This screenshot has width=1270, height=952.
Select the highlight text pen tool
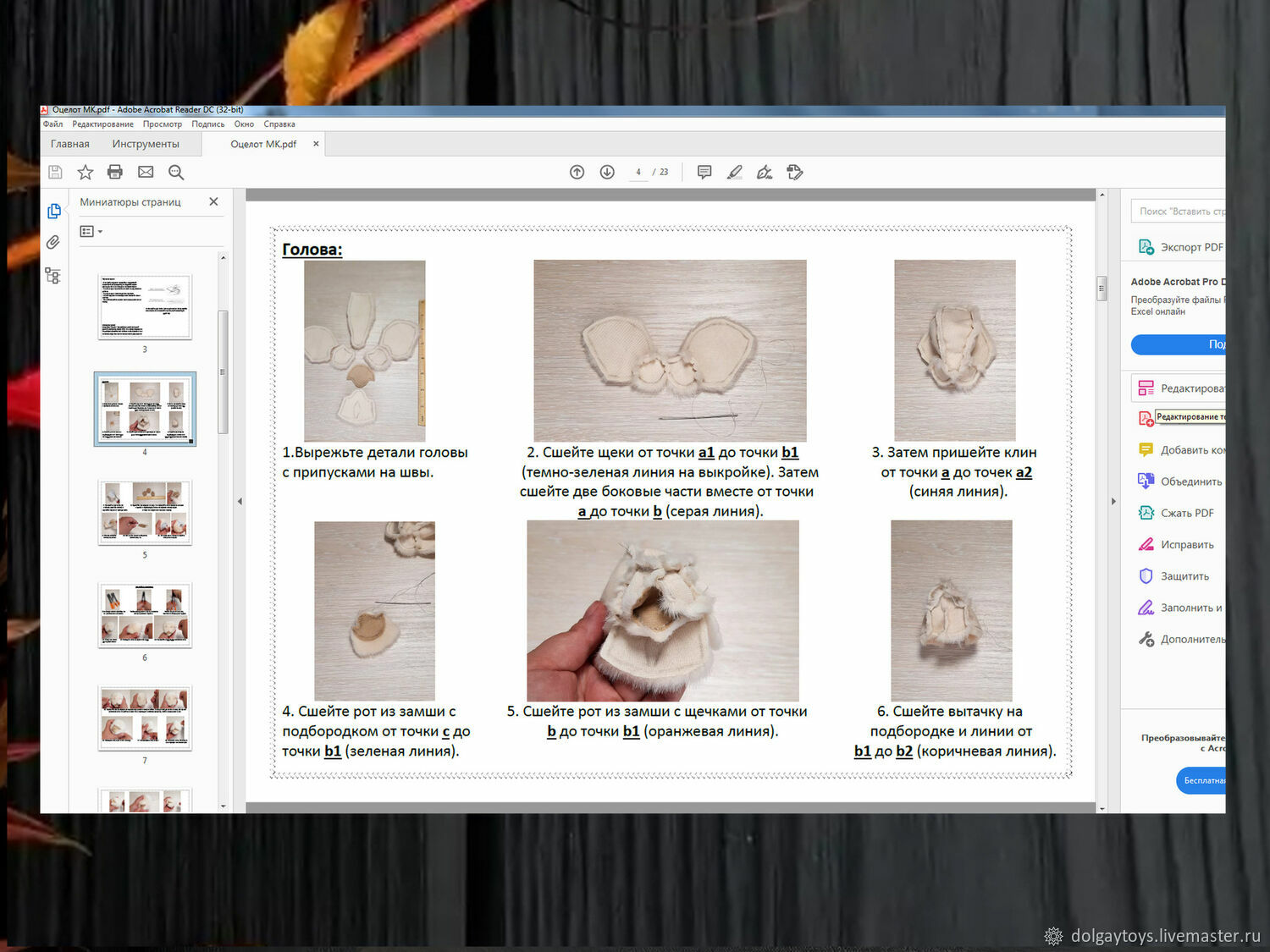[735, 173]
